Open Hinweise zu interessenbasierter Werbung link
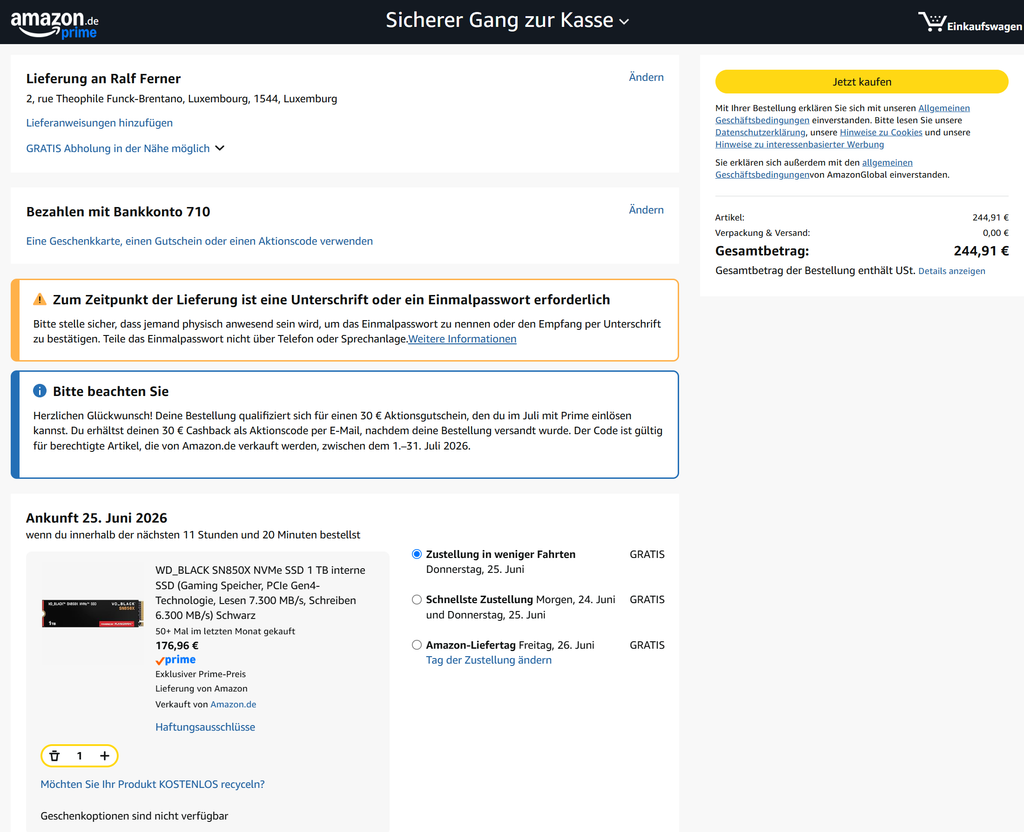 [x=799, y=144]
